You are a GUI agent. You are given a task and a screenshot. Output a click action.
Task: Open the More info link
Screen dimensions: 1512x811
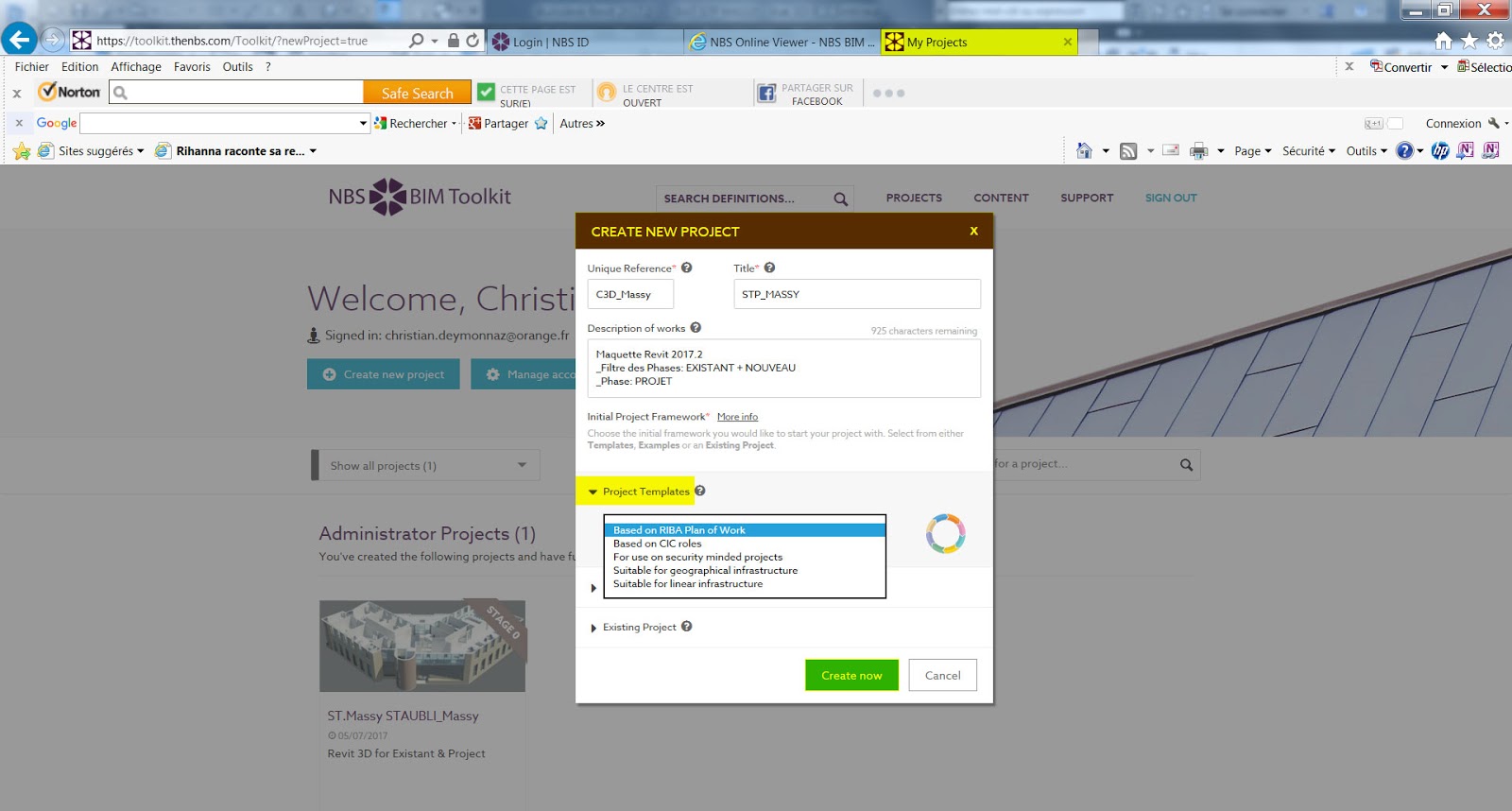pos(737,417)
